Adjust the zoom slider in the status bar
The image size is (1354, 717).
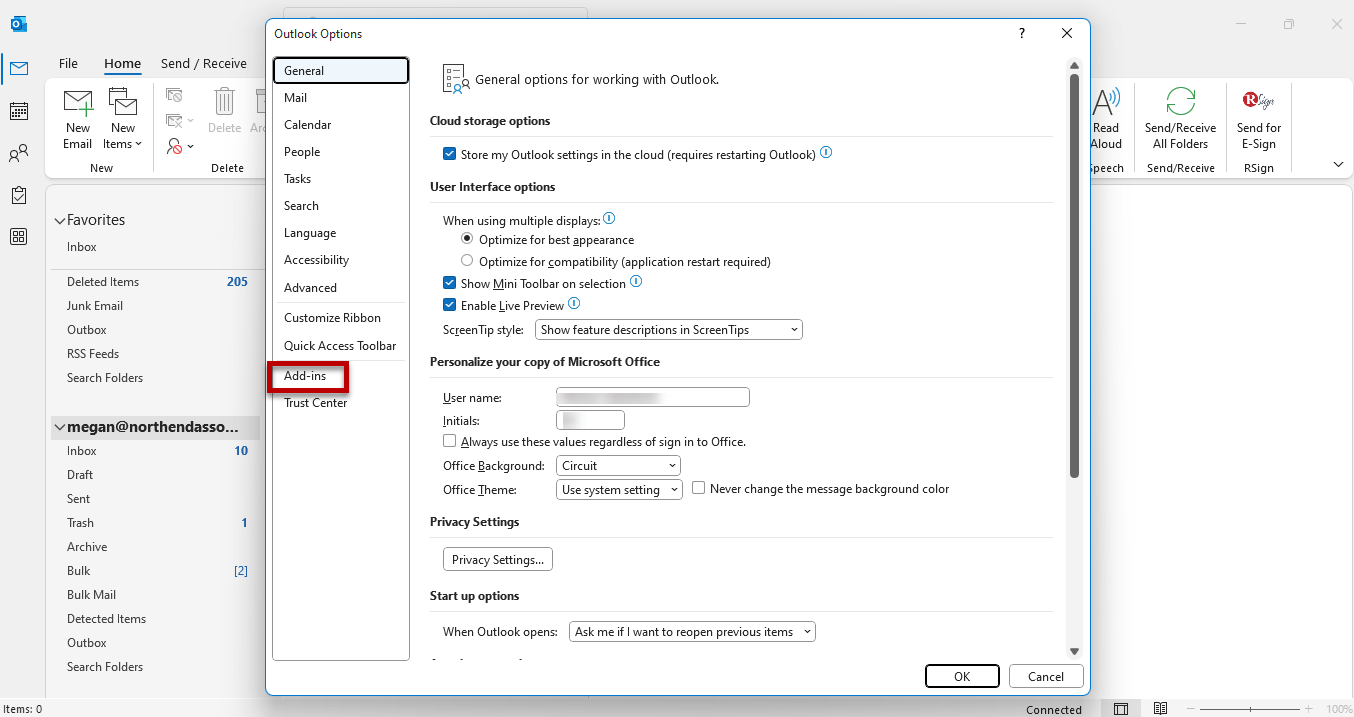[x=1252, y=709]
